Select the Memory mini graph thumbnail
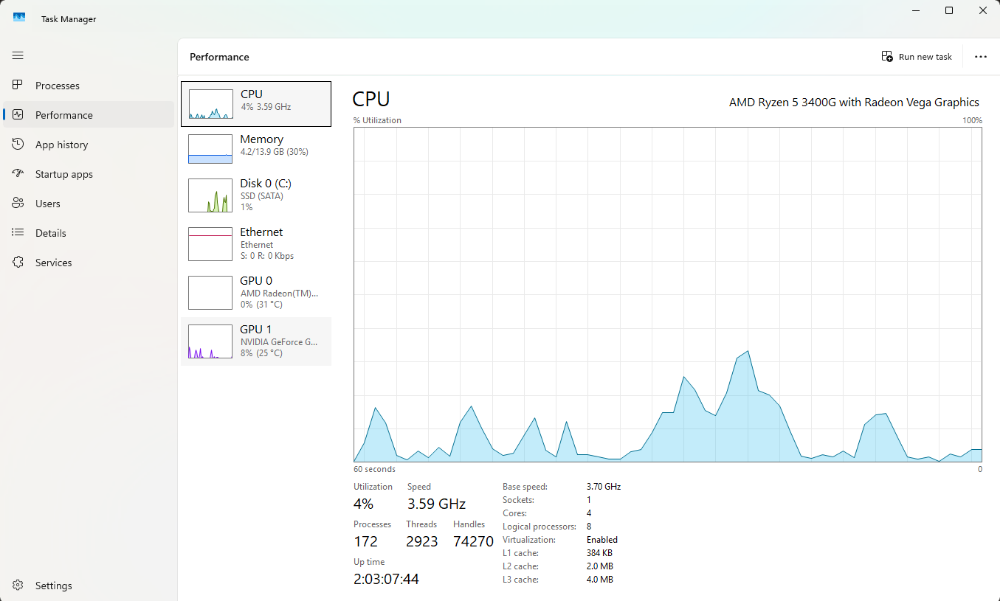Viewport: 1000px width, 601px height. [x=210, y=149]
